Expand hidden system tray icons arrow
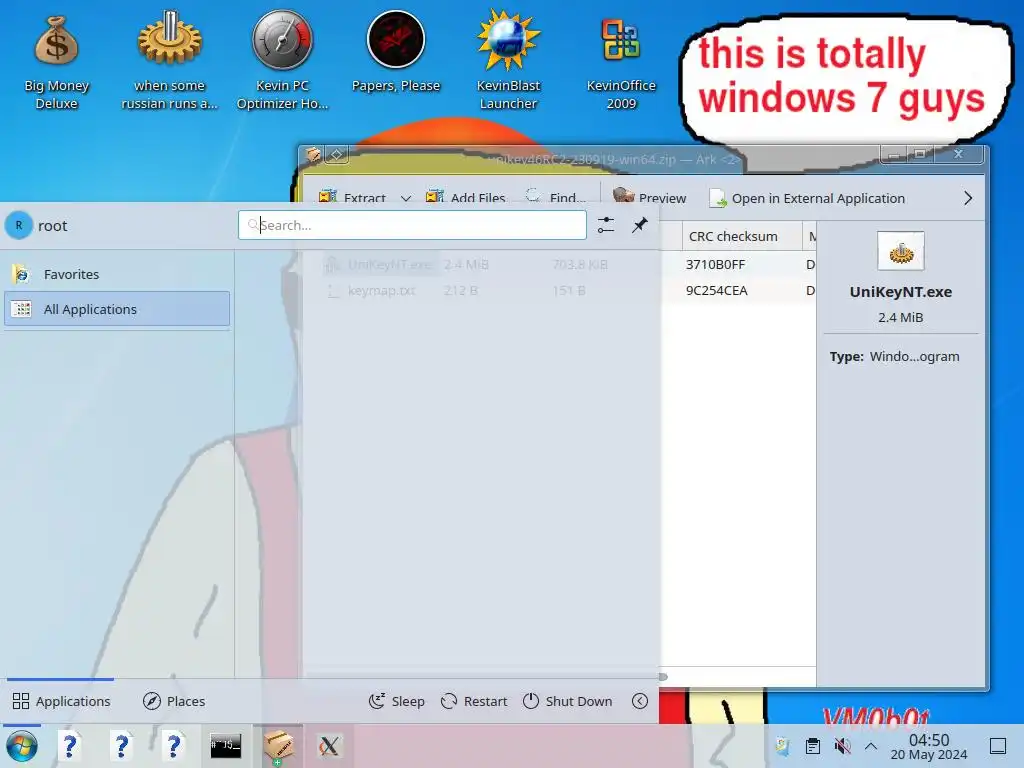Screen dimensions: 1024x768 (871, 746)
